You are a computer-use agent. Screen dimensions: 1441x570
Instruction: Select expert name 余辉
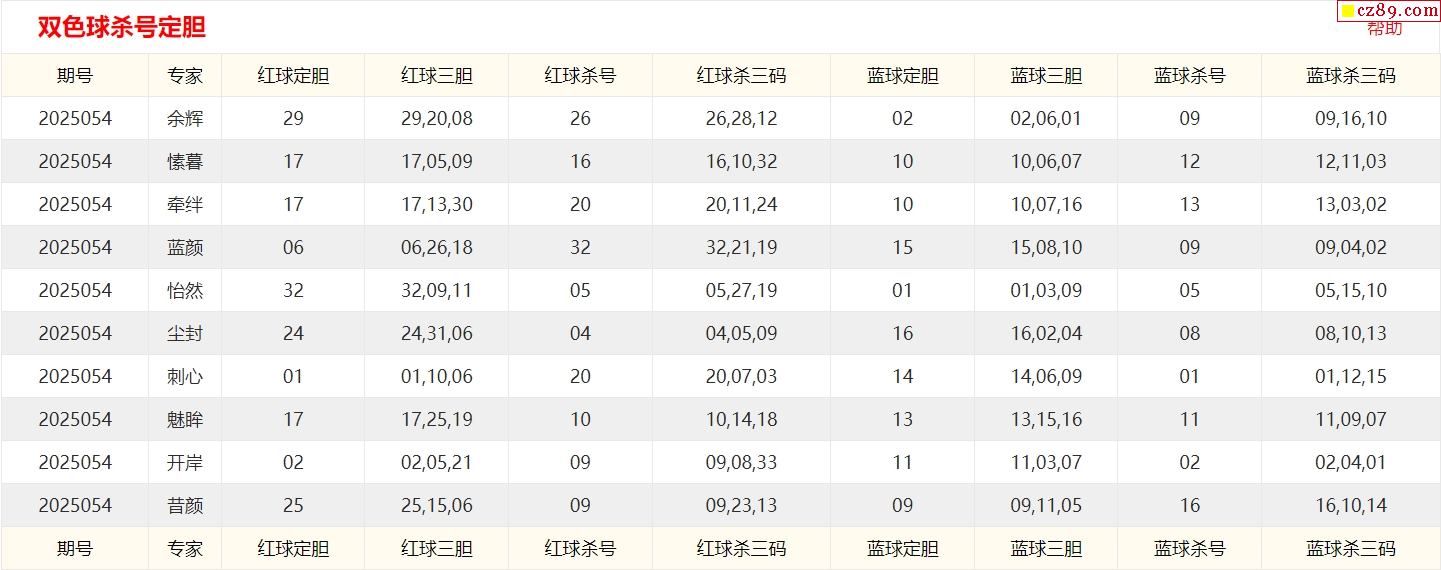[x=185, y=118]
